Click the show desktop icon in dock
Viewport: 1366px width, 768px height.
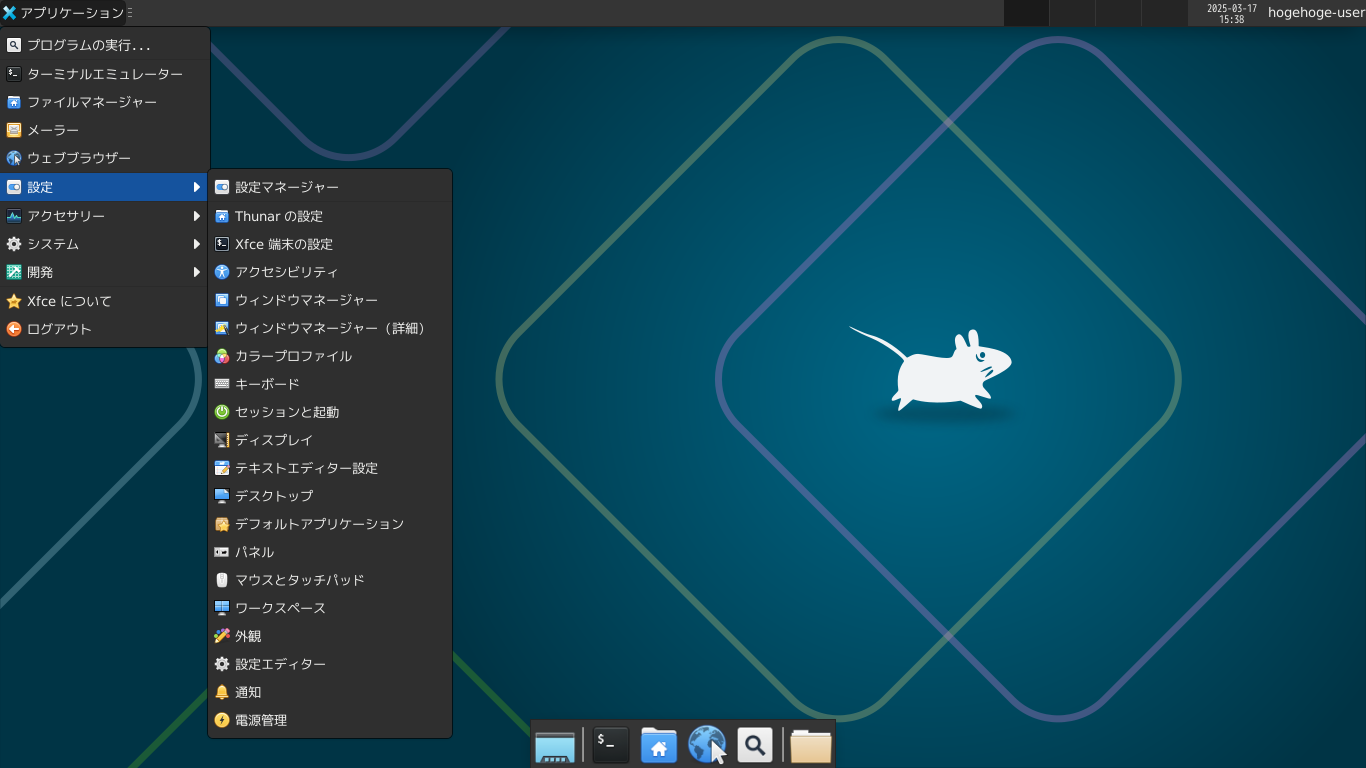coord(555,745)
